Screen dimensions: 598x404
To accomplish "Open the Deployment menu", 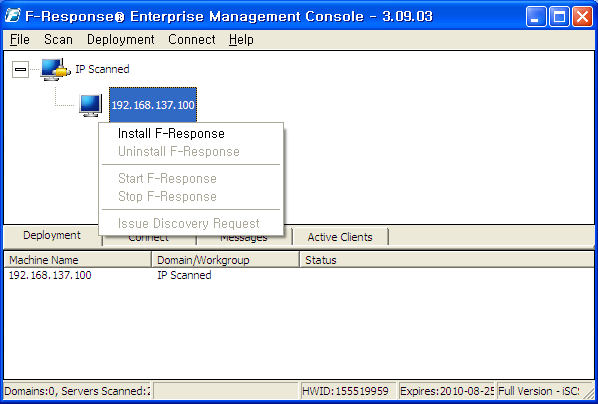I will pyautogui.click(x=121, y=40).
